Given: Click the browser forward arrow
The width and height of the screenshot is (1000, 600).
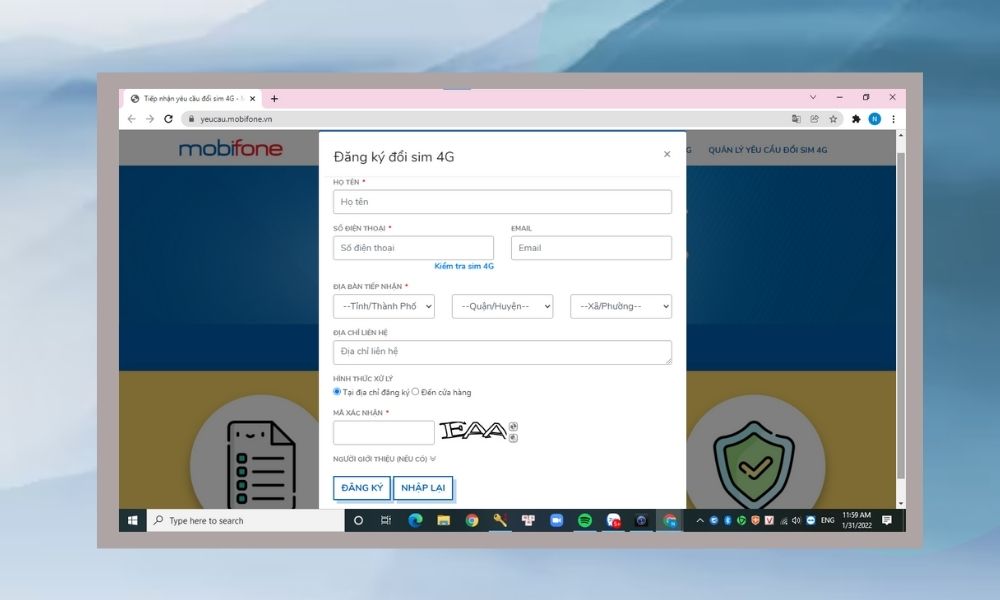Looking at the screenshot, I should click(x=150, y=119).
